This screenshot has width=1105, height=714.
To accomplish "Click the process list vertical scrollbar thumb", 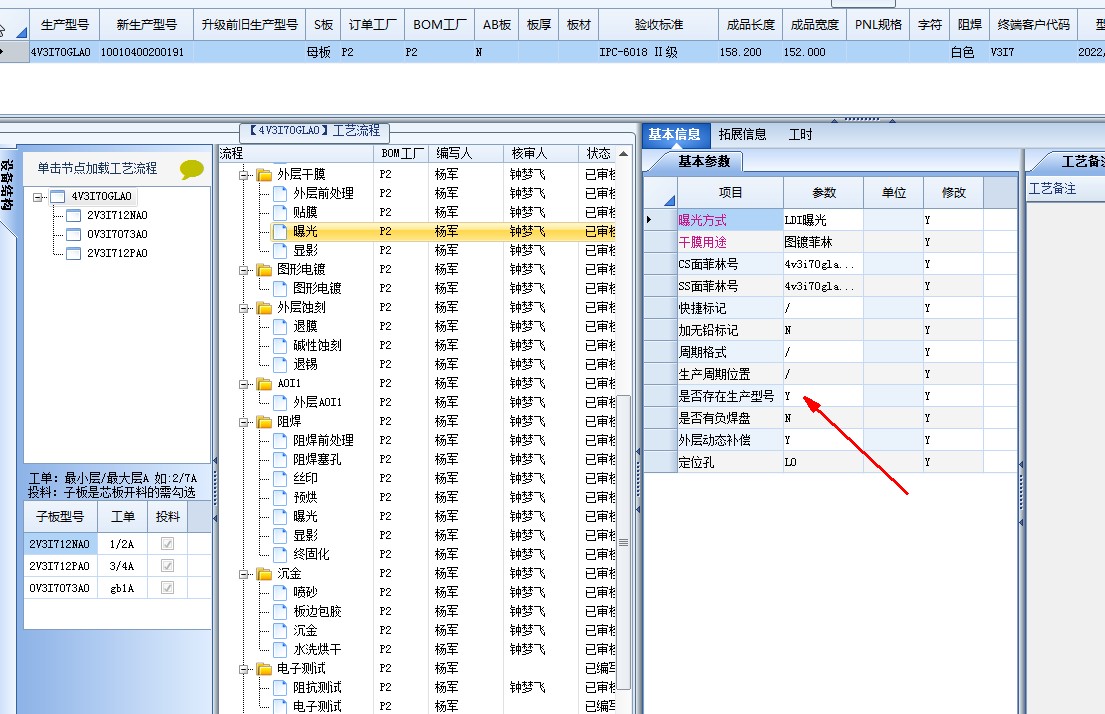I will 624,543.
